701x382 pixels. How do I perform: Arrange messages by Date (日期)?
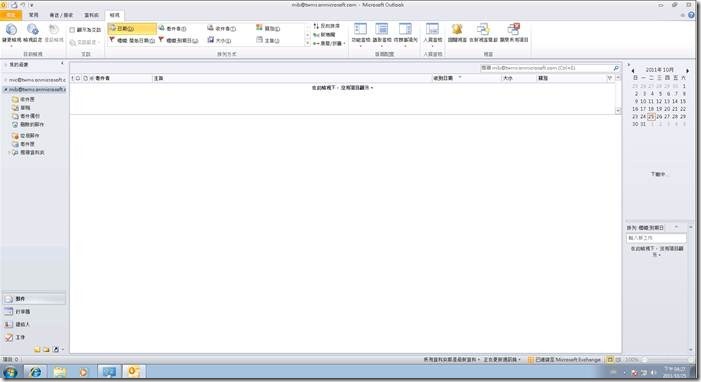(132, 29)
